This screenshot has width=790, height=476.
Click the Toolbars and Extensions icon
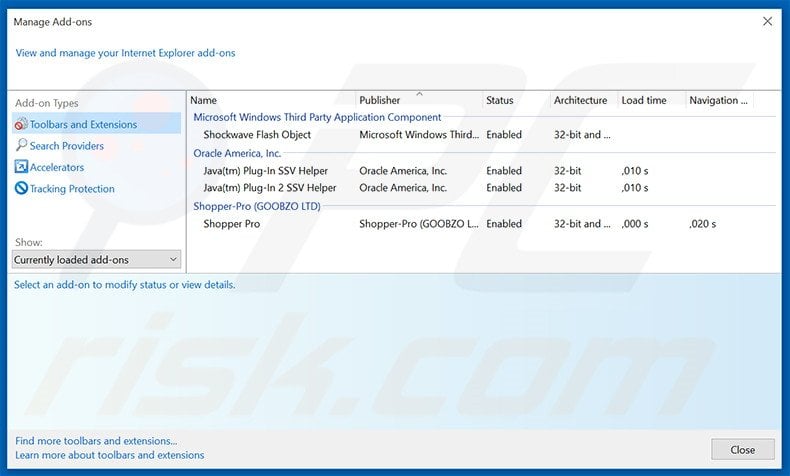tap(21, 125)
